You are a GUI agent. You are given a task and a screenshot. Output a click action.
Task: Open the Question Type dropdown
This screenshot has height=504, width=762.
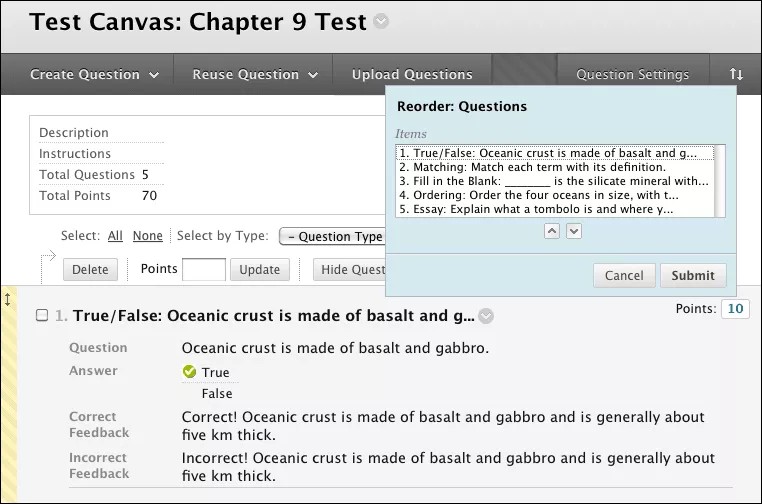point(333,237)
